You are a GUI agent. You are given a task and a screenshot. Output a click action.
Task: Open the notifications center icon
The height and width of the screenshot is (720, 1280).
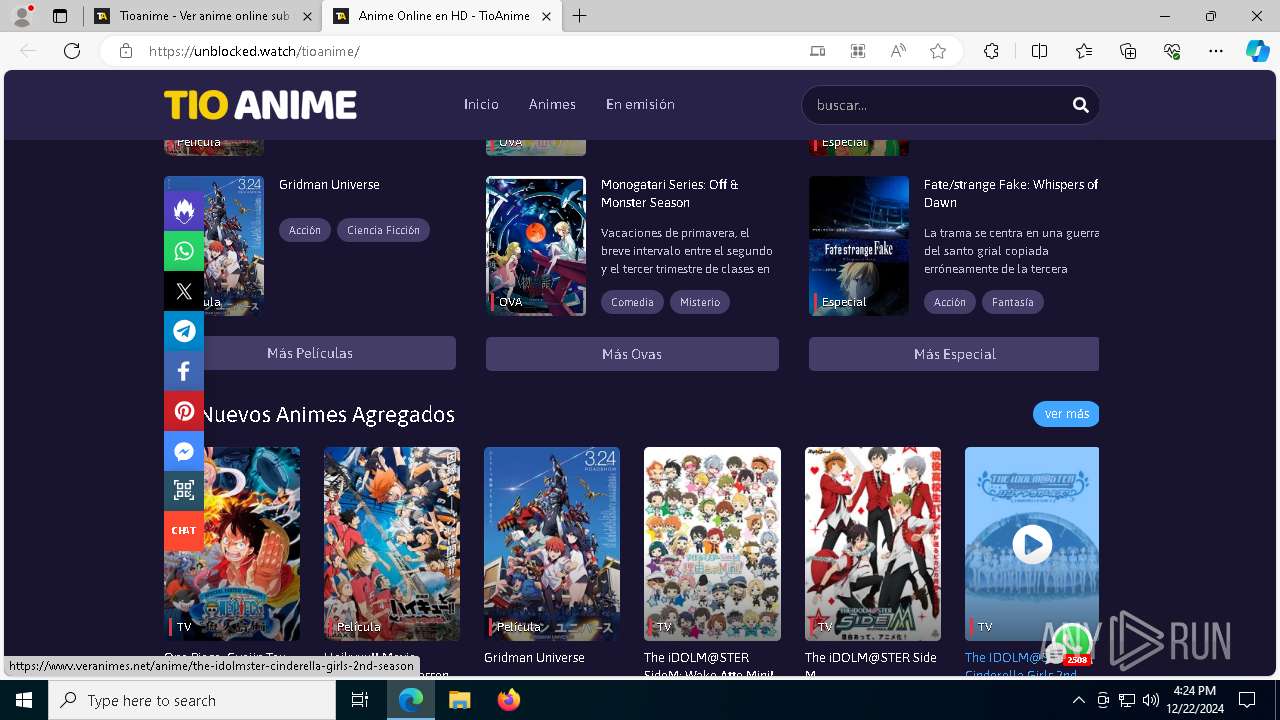click(1247, 700)
